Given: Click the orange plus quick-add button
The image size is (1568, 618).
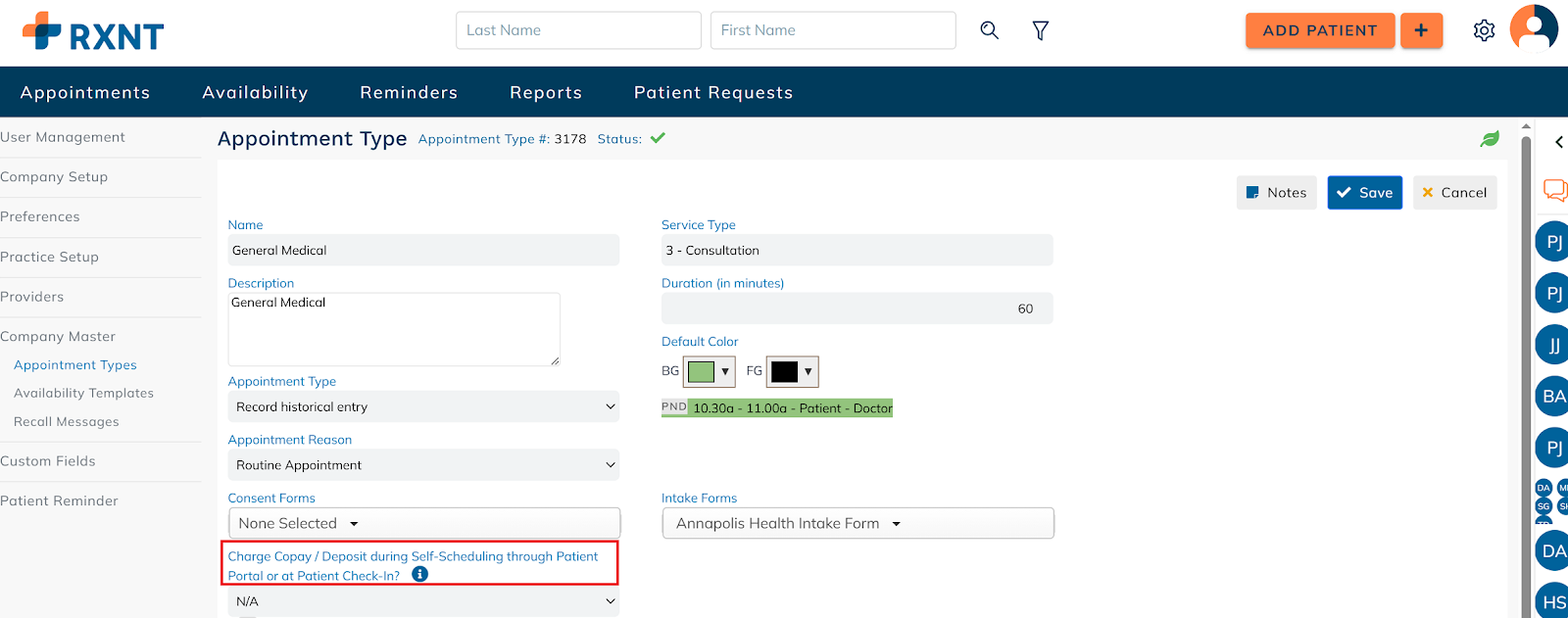Looking at the screenshot, I should pyautogui.click(x=1421, y=30).
